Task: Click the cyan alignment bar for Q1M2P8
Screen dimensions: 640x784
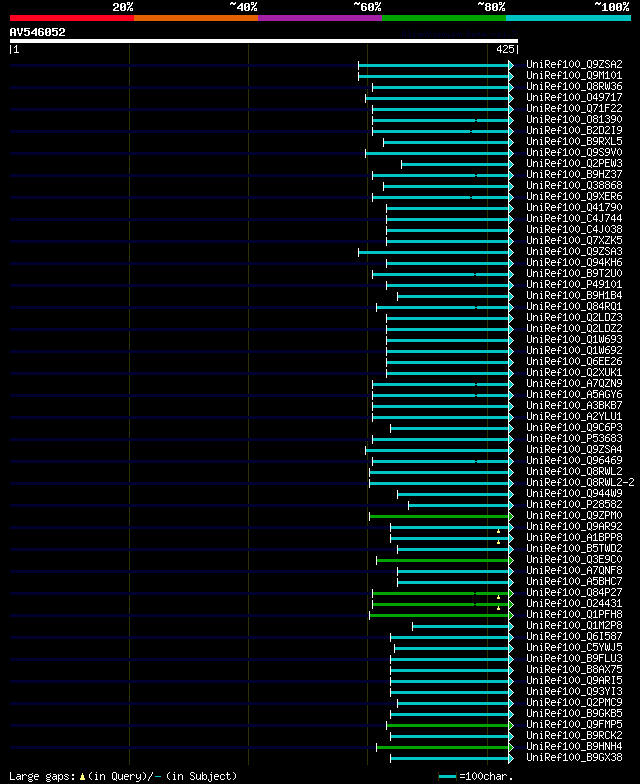Action: (460, 626)
